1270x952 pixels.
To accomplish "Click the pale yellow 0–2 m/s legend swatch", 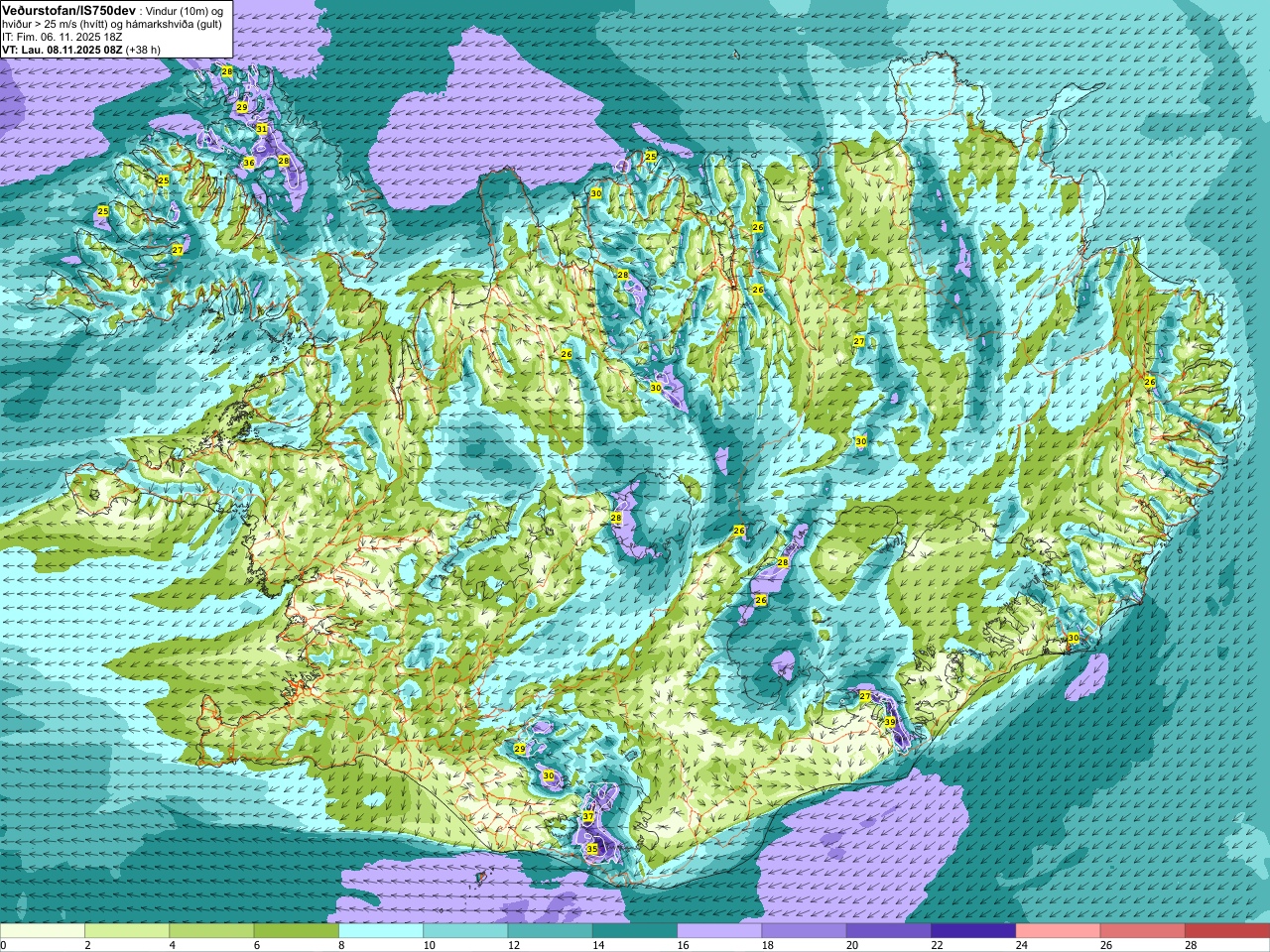I will (43, 930).
